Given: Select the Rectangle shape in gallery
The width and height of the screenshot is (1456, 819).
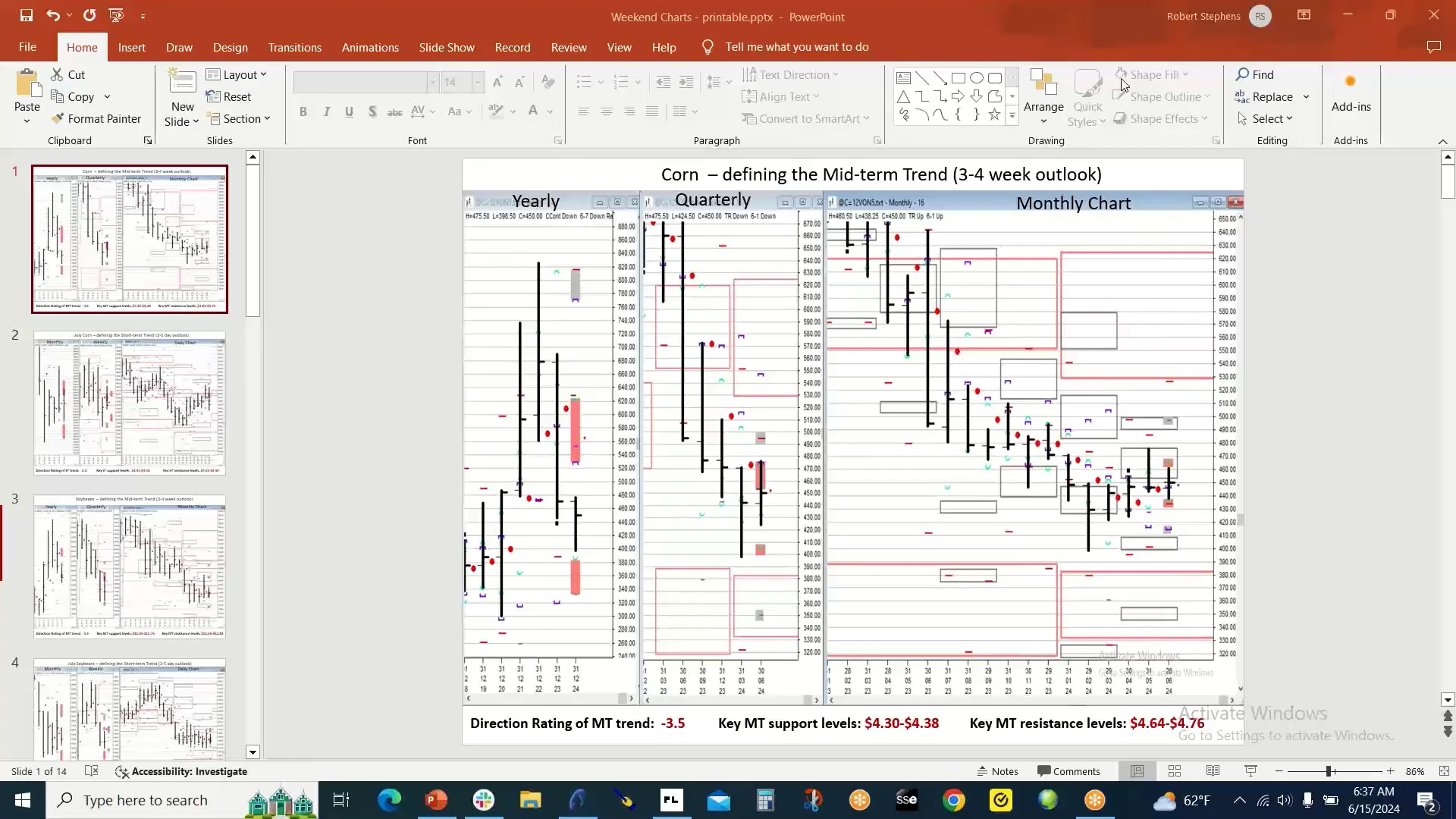Looking at the screenshot, I should [959, 77].
